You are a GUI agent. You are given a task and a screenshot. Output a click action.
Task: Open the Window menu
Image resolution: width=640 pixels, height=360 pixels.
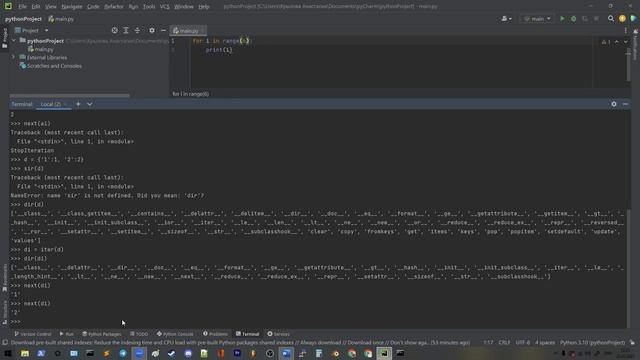(x=184, y=7)
